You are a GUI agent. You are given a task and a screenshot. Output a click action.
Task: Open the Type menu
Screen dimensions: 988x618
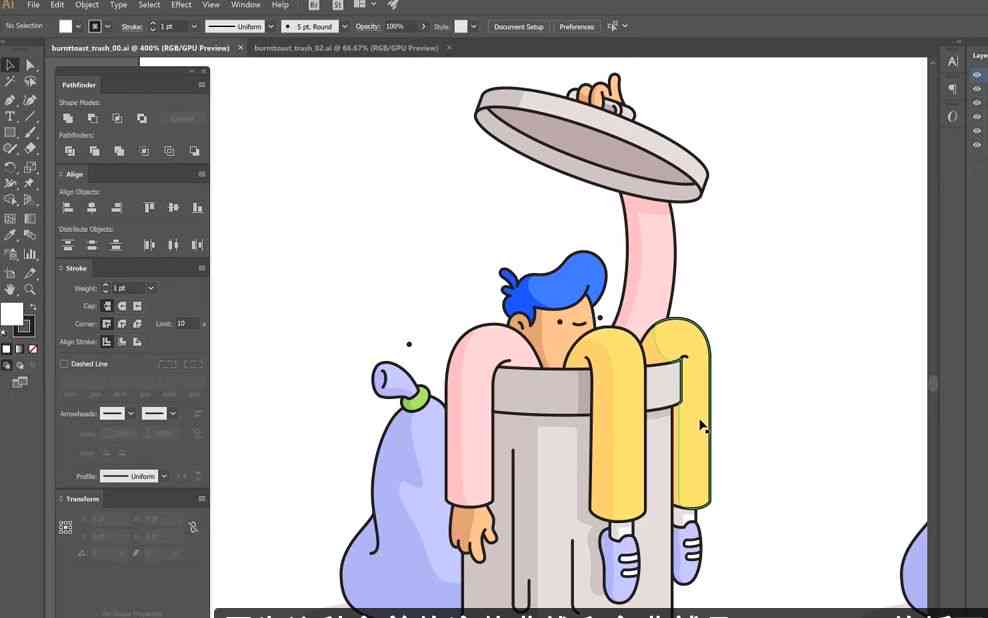point(118,4)
